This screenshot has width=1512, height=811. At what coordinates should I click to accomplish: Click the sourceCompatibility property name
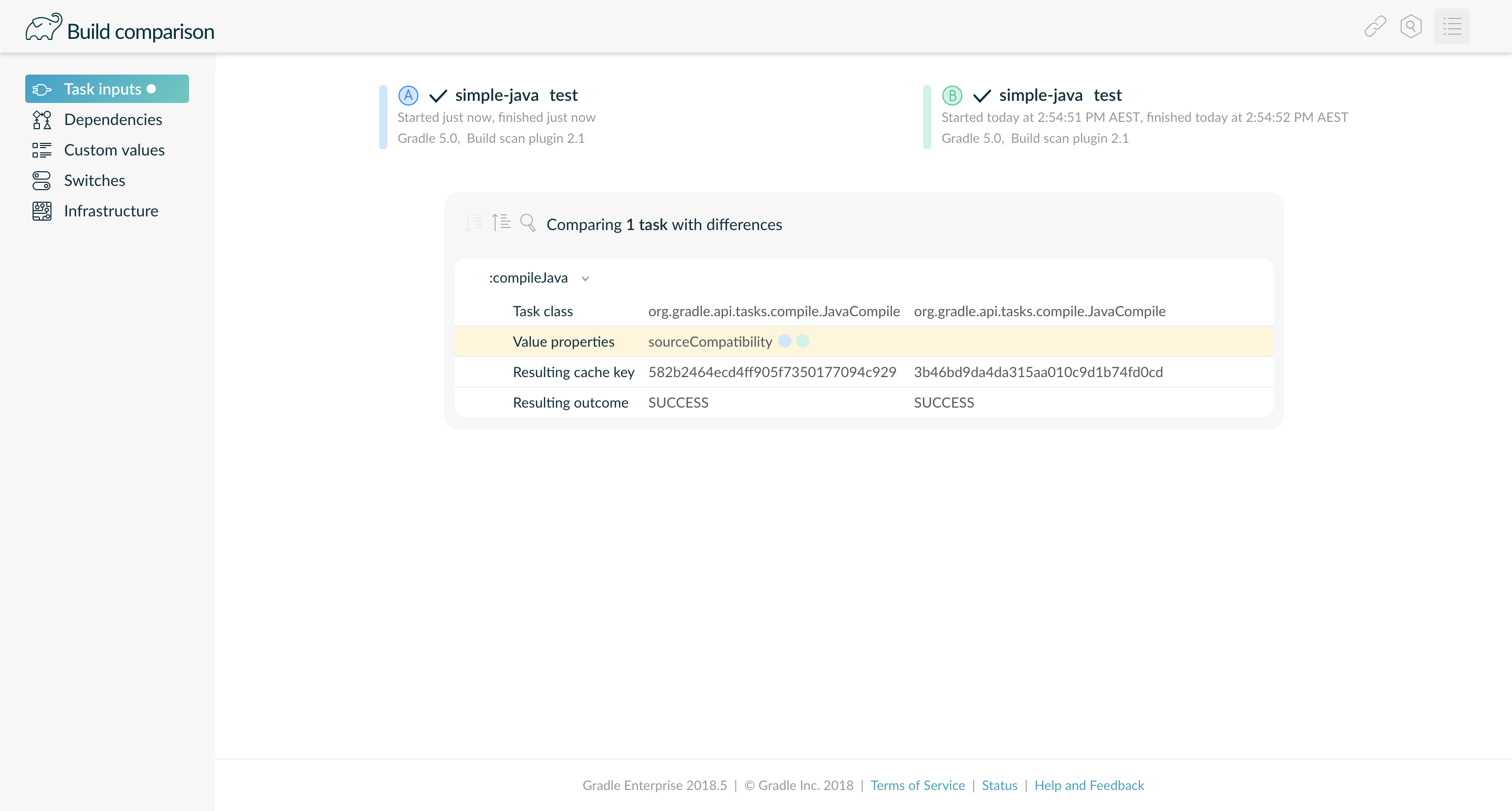[710, 342]
